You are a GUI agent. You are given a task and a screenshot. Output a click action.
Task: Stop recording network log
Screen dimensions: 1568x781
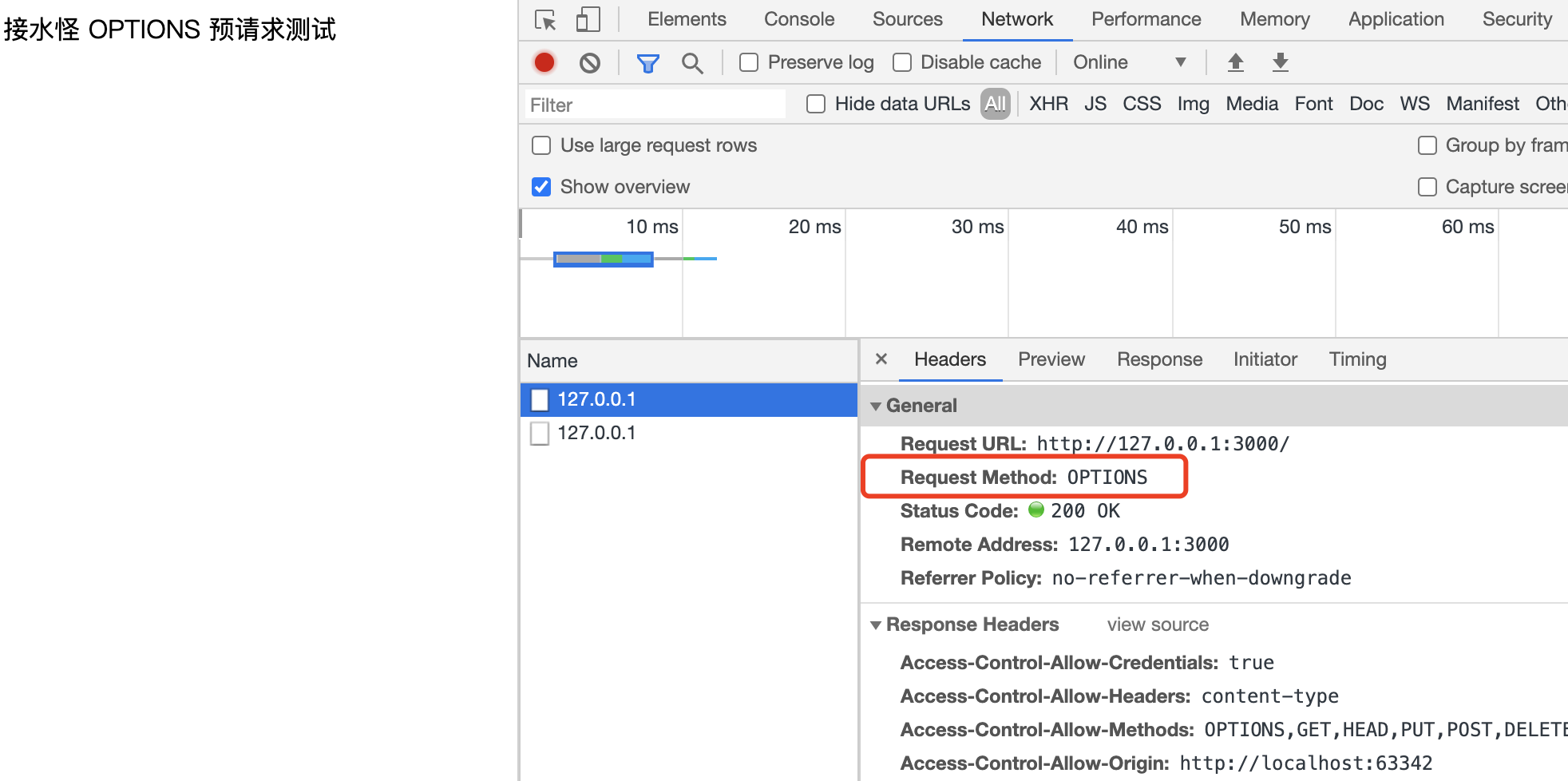pos(544,61)
